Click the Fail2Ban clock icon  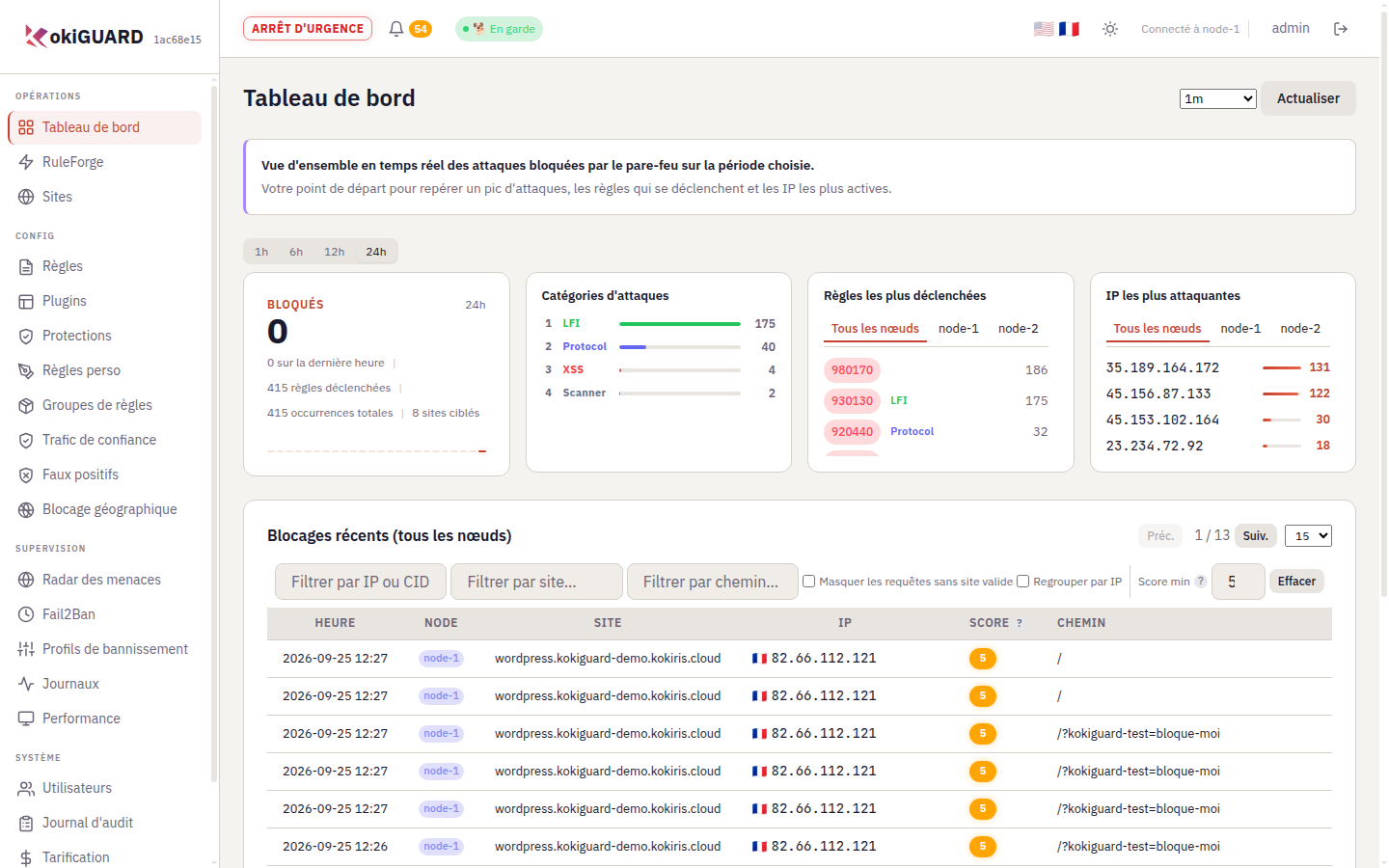(x=26, y=614)
